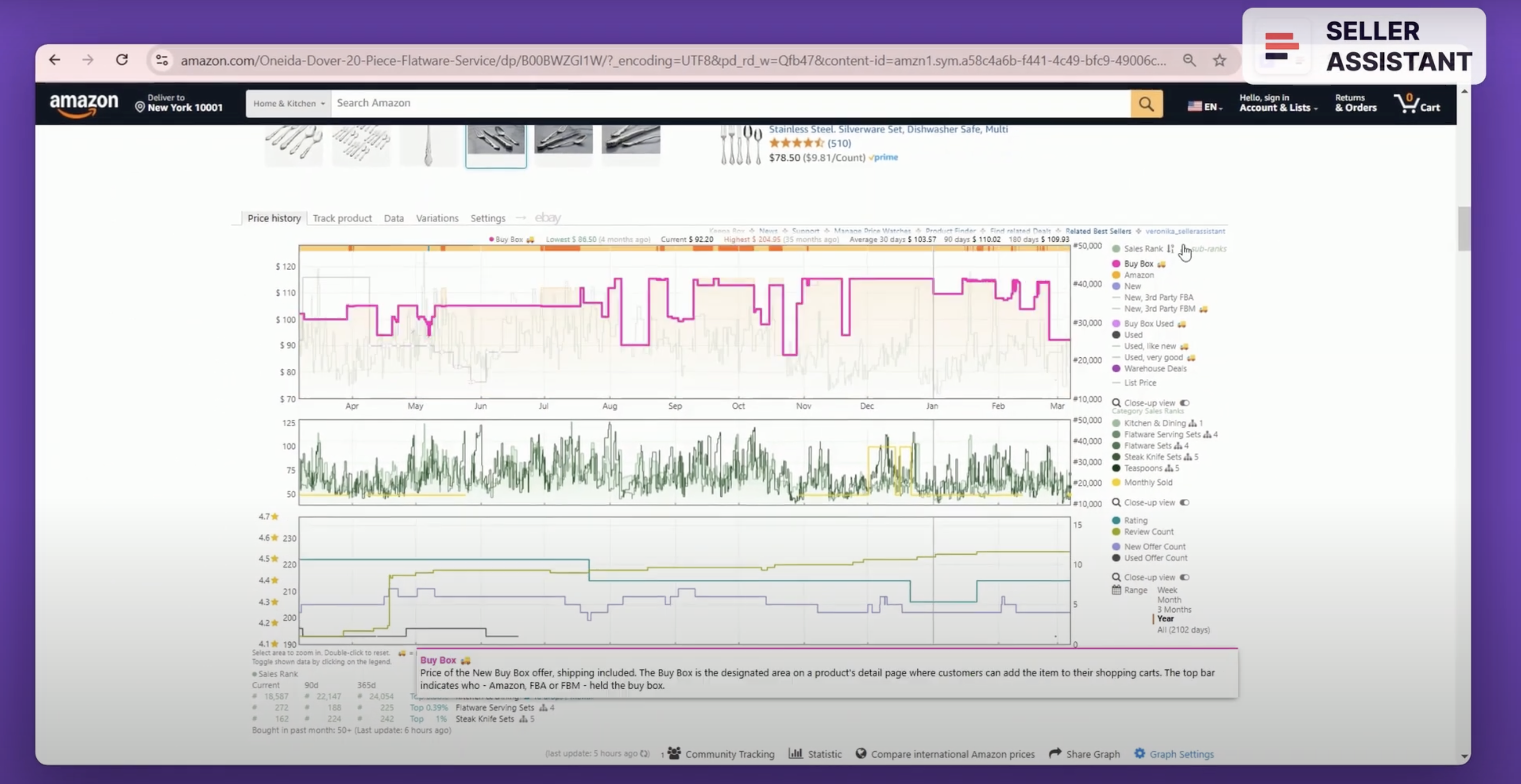Viewport: 1521px width, 784px height.
Task: Select the Community Tracking icon
Action: pyautogui.click(x=674, y=753)
